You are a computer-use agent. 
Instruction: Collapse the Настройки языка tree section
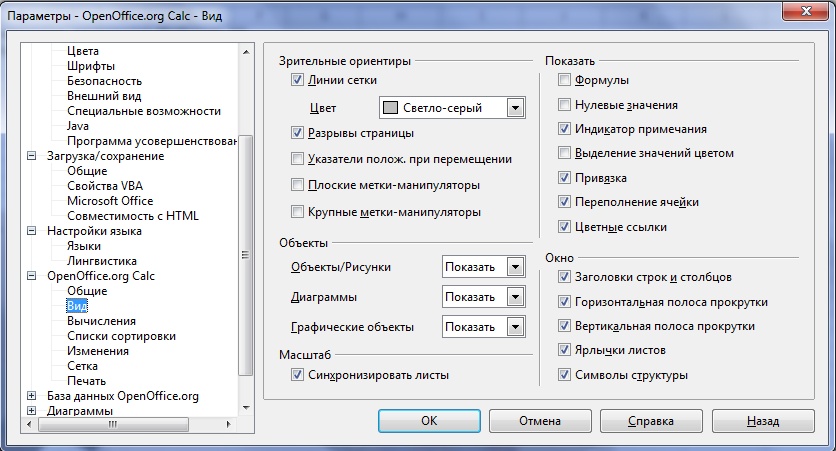pos(31,231)
